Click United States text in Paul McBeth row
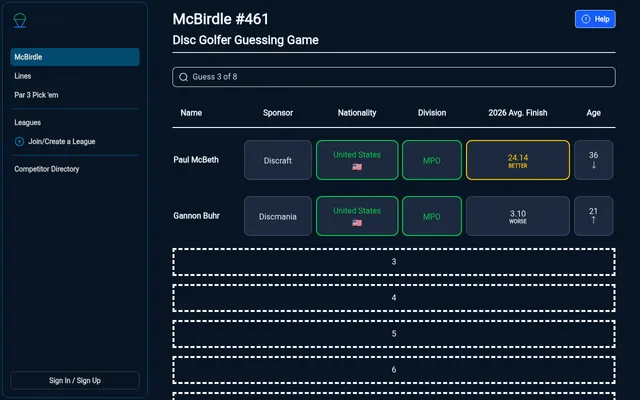Viewport: 640px width, 400px height. [357, 155]
